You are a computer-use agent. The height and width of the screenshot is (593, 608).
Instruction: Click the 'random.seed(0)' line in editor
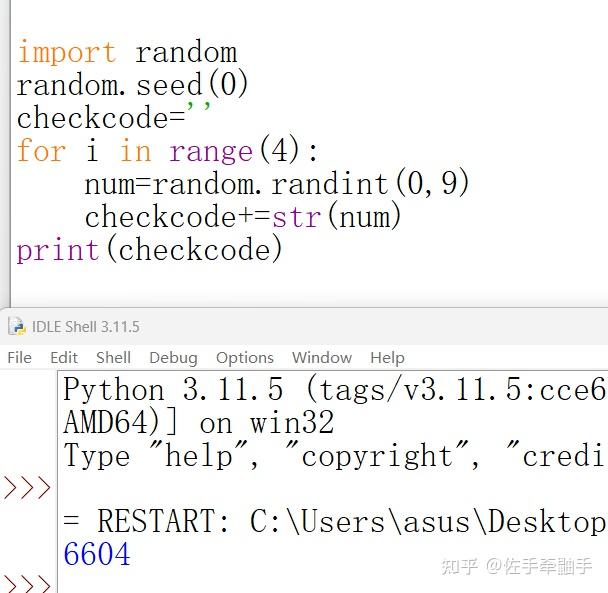click(132, 85)
